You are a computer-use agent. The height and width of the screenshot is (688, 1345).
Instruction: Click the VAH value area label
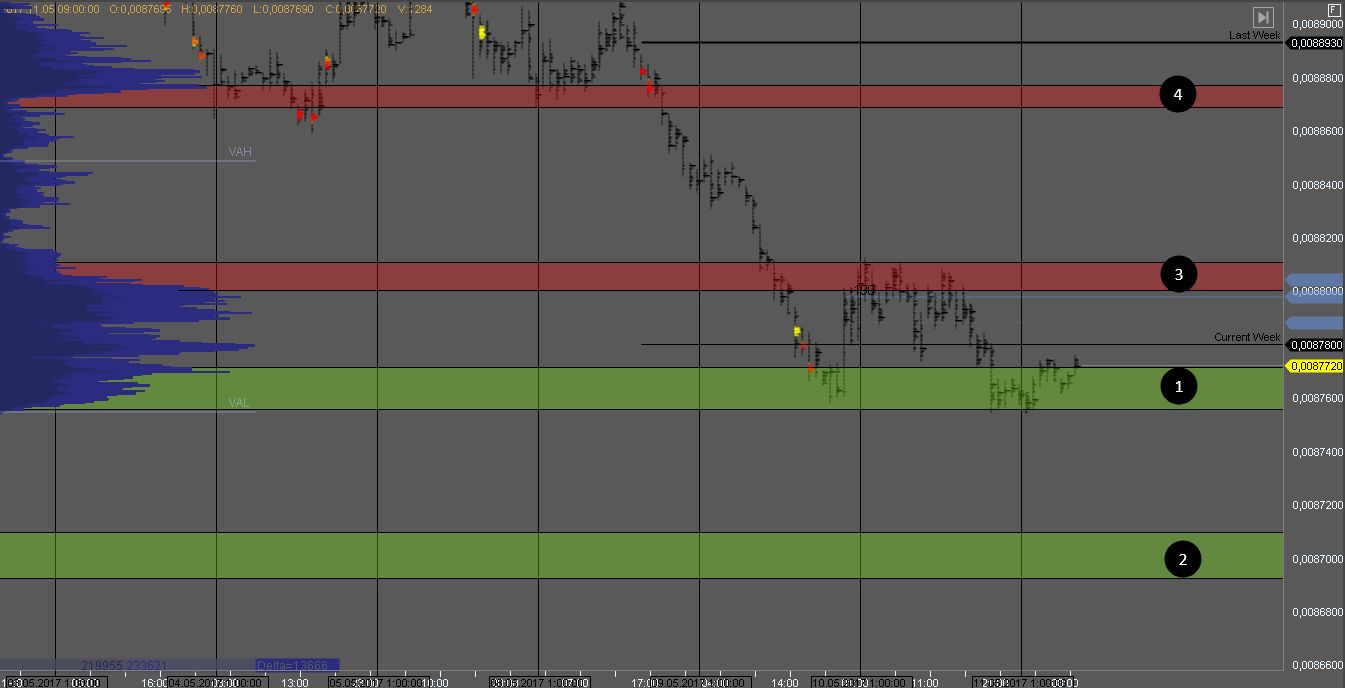(x=240, y=152)
